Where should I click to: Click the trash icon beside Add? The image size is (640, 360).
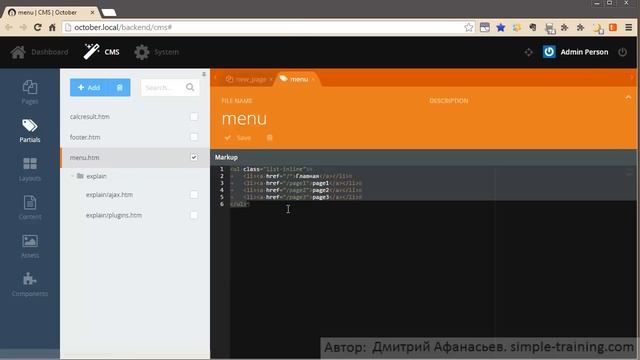120,88
